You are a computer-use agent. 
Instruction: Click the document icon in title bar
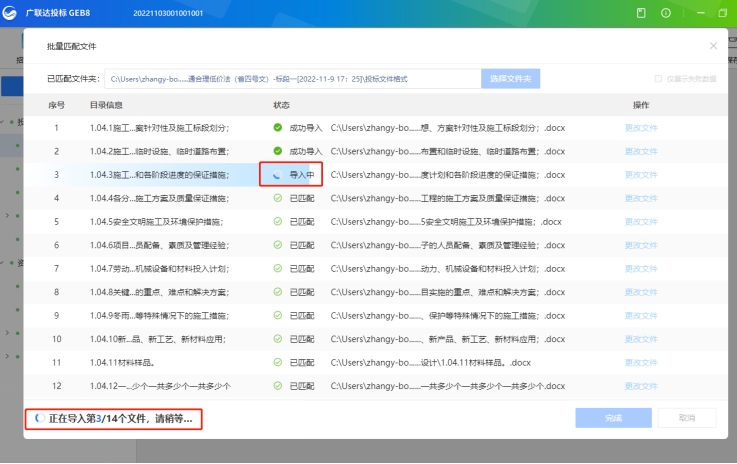[641, 12]
